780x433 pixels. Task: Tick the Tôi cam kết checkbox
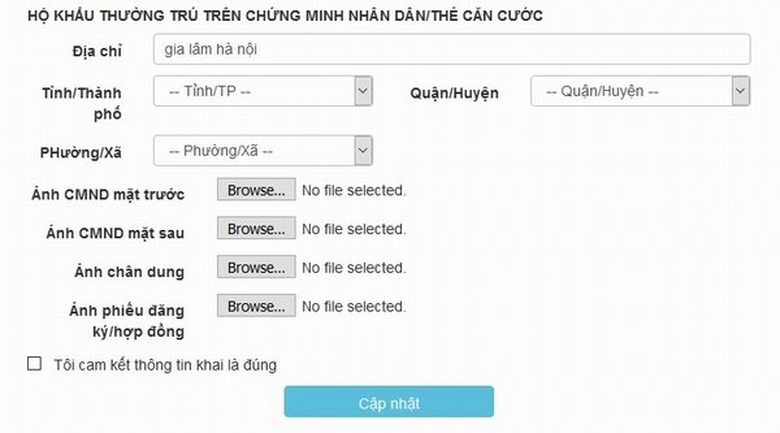[34, 364]
